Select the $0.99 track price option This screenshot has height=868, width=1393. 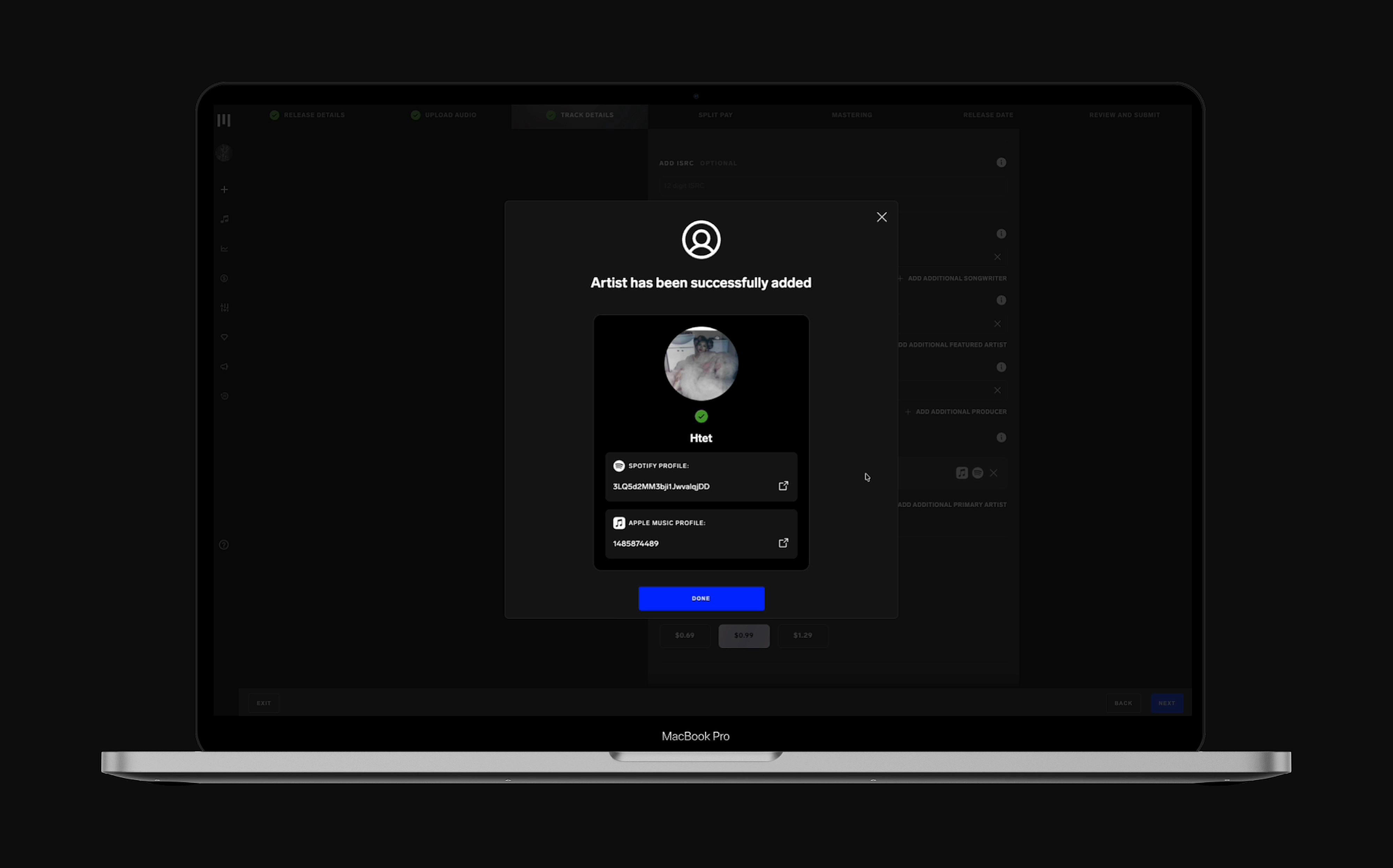click(744, 636)
